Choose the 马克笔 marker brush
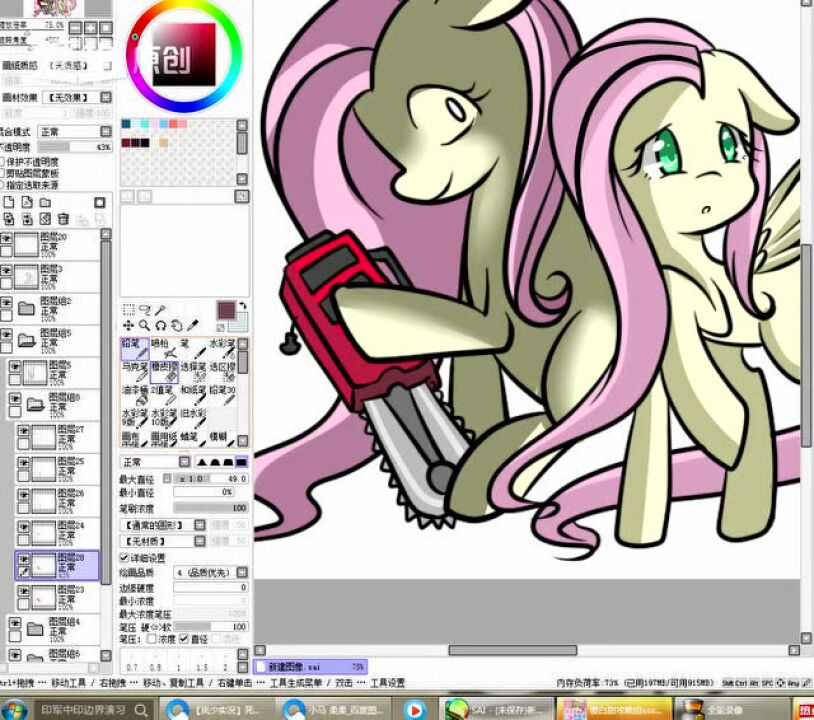 coord(135,372)
